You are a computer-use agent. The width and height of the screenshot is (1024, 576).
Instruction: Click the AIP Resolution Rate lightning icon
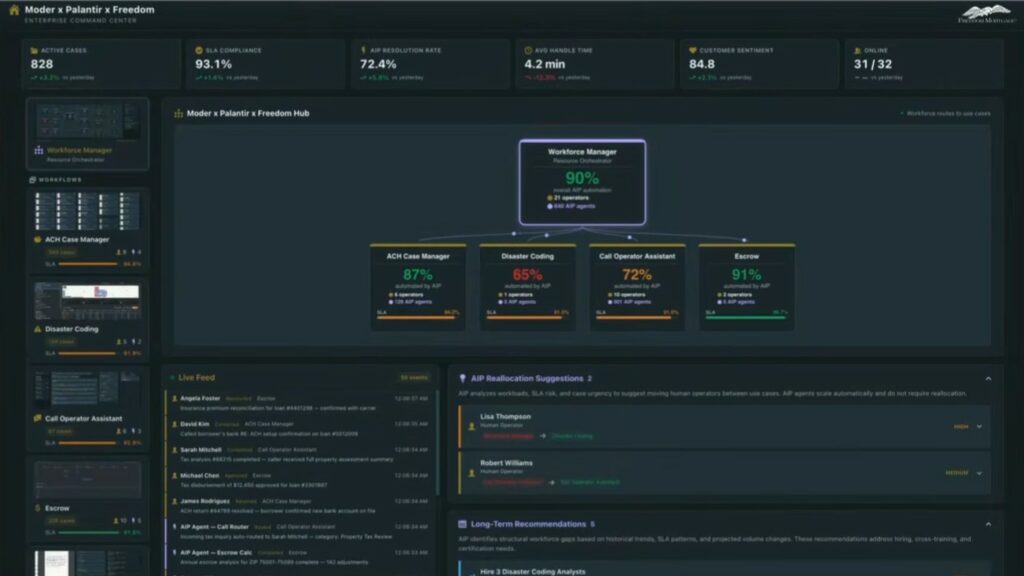[x=364, y=50]
